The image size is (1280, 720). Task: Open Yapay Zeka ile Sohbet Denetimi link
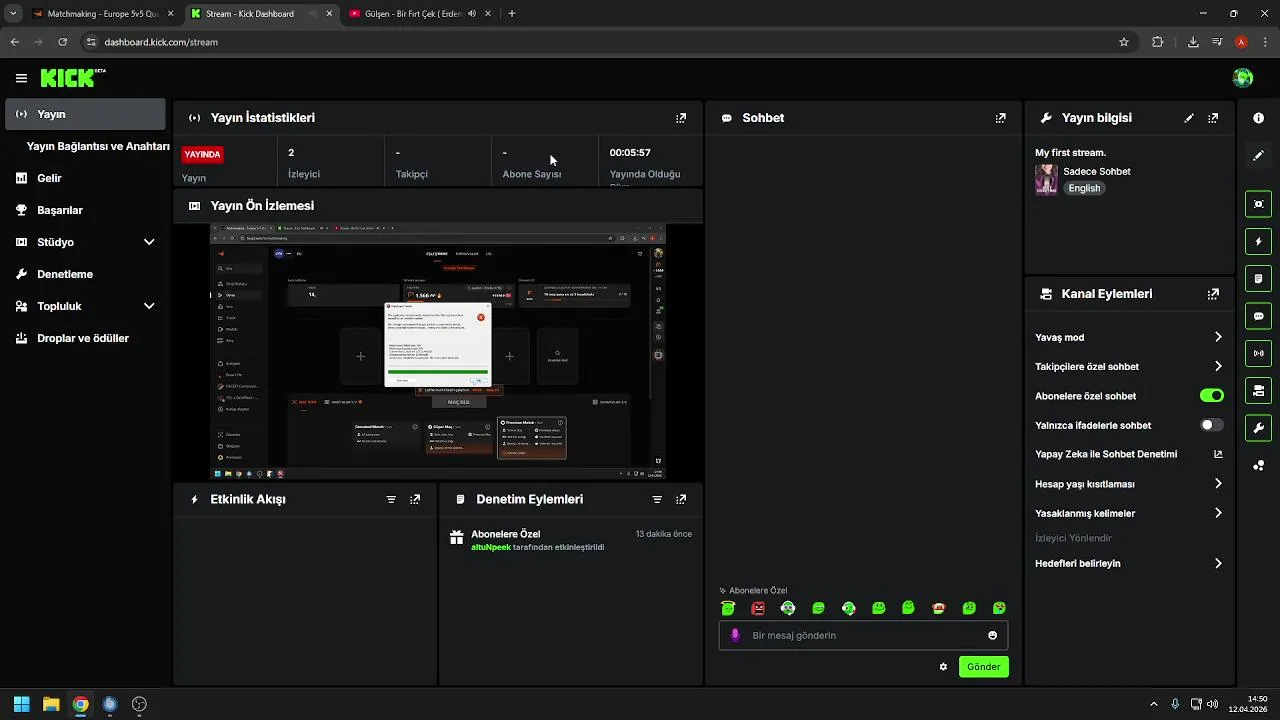(x=1128, y=454)
